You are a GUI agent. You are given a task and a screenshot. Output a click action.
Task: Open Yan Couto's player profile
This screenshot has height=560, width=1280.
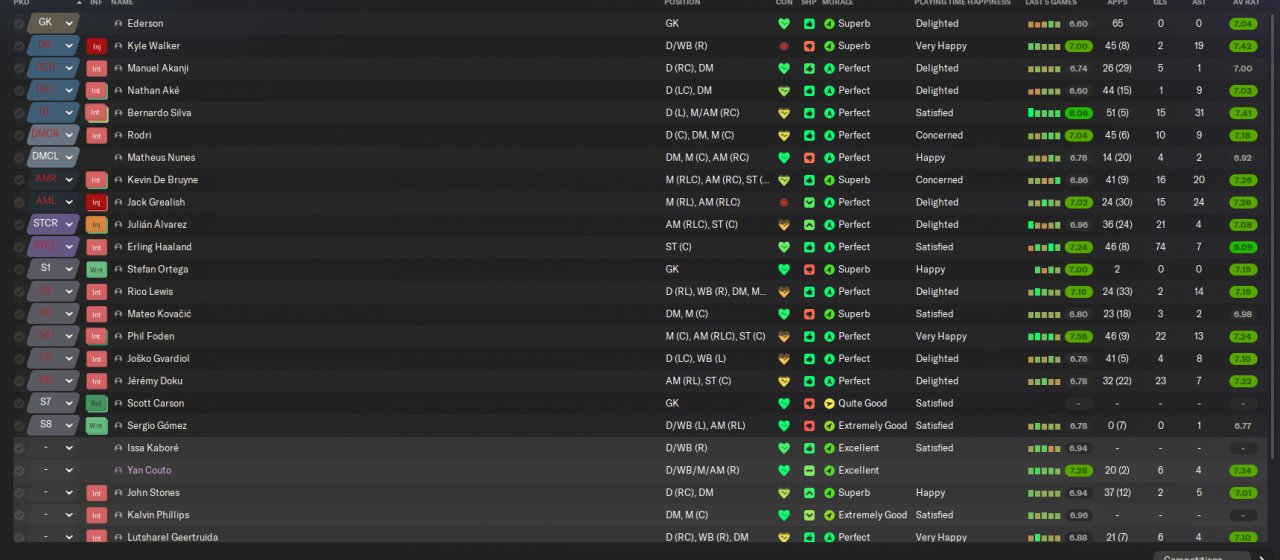[149, 470]
